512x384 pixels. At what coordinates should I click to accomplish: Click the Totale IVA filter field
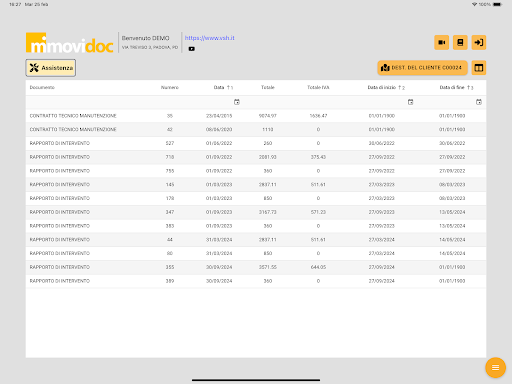(318, 102)
